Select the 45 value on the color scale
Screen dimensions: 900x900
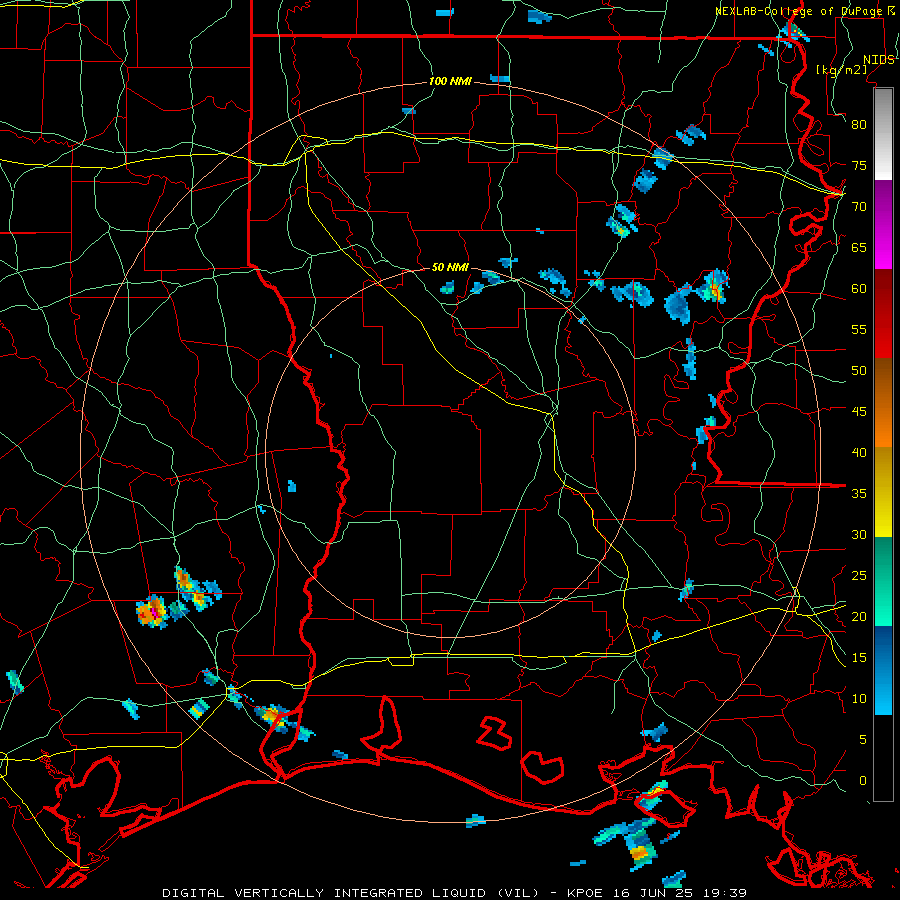pos(859,412)
